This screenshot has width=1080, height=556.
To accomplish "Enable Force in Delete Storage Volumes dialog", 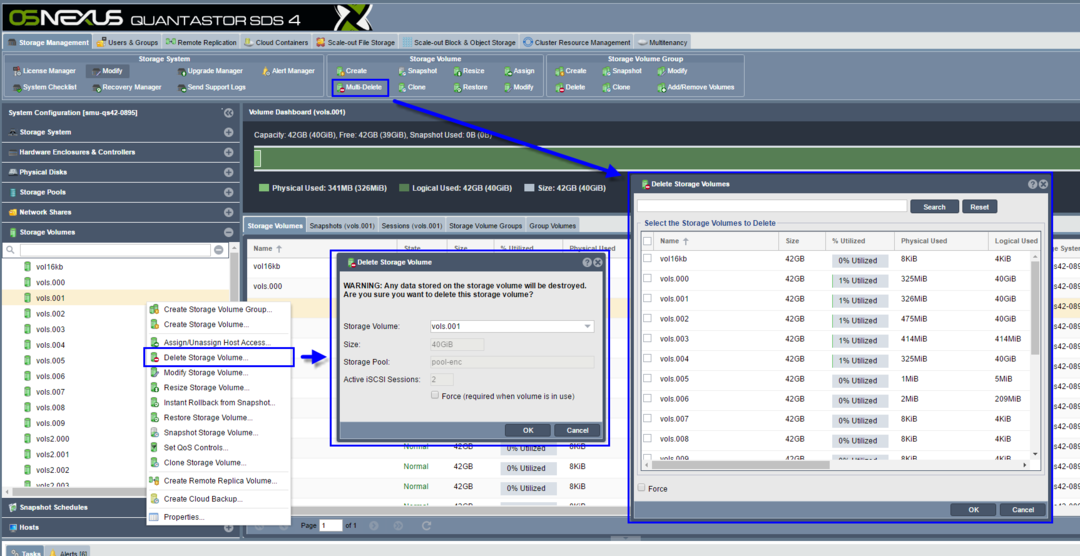I will point(642,488).
